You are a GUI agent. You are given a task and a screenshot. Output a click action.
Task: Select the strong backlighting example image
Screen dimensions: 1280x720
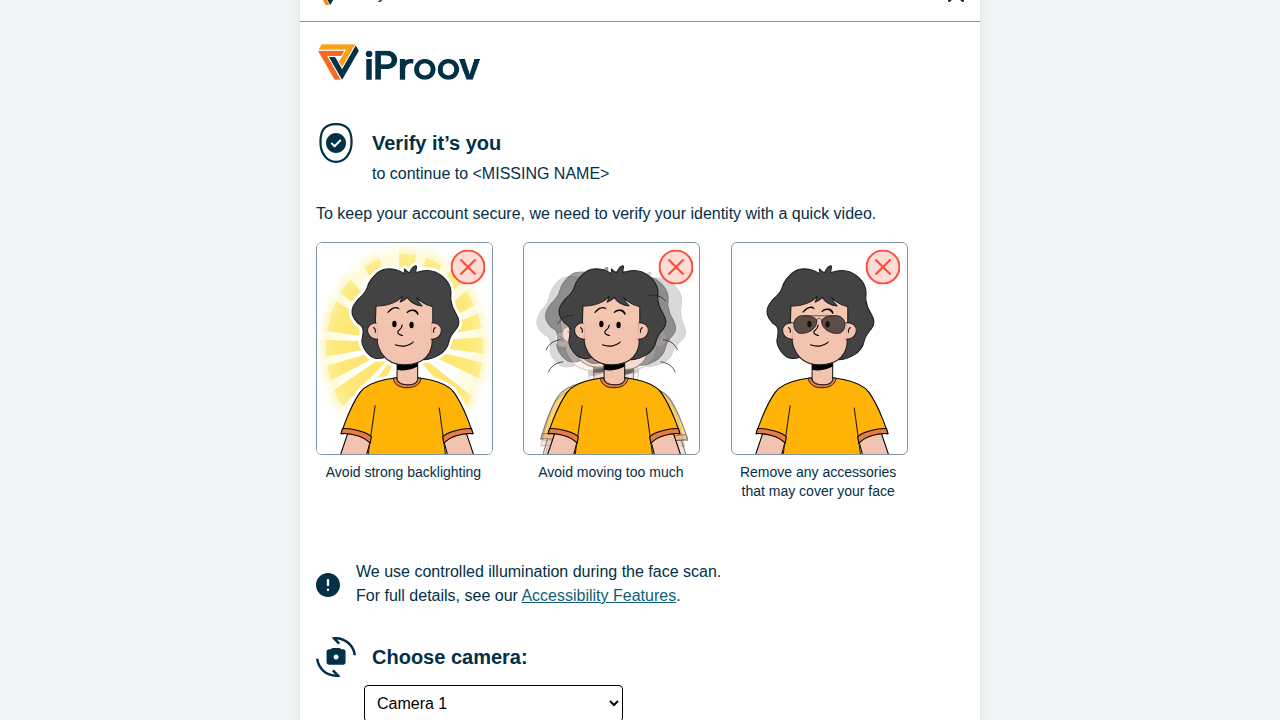tap(404, 348)
